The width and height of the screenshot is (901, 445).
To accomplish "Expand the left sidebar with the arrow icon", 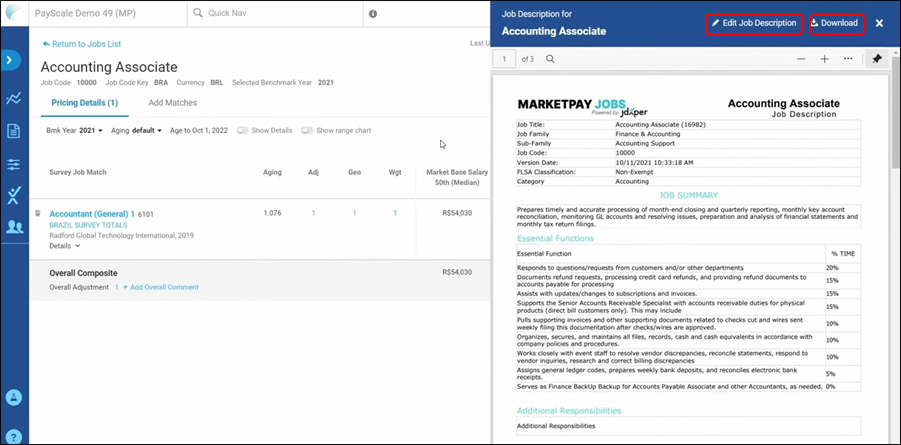I will pyautogui.click(x=12, y=61).
